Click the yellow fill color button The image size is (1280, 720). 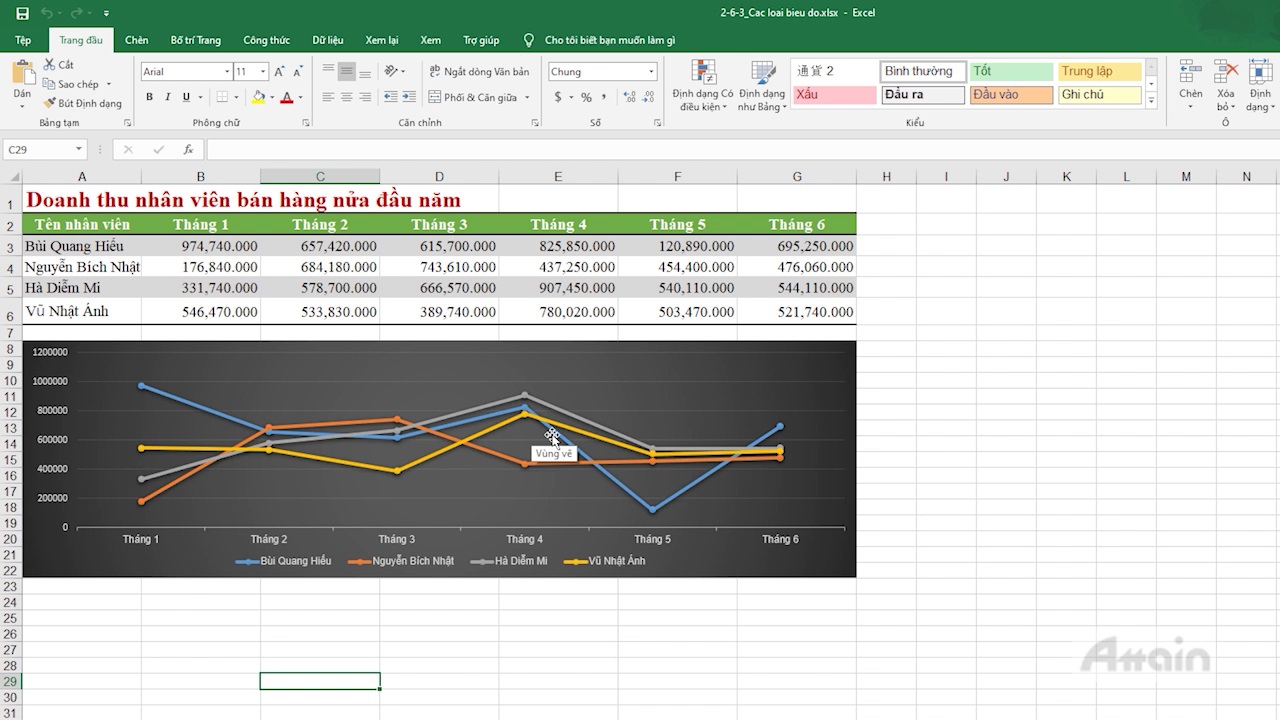coord(258,97)
